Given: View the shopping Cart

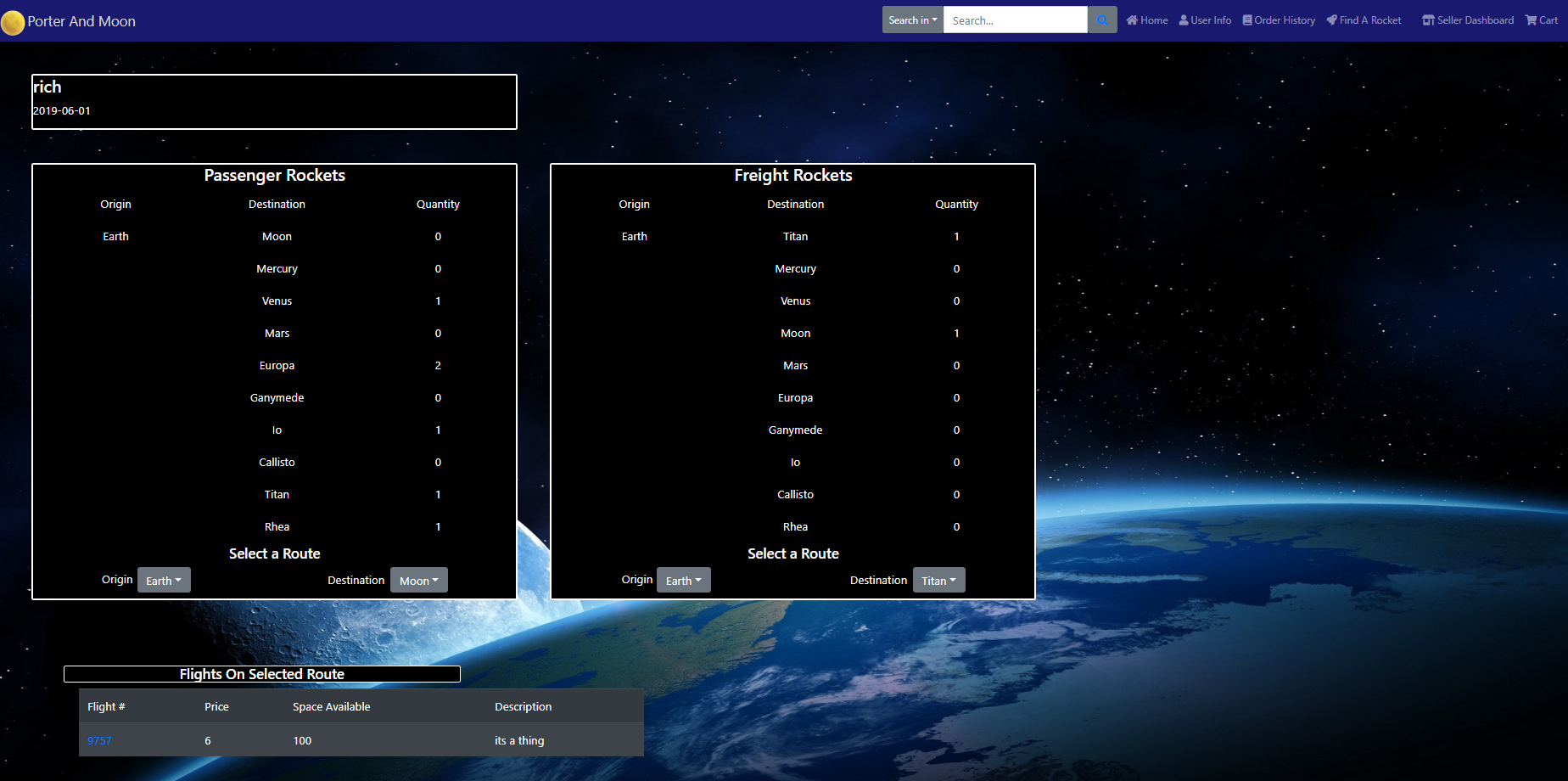Looking at the screenshot, I should [x=1541, y=20].
